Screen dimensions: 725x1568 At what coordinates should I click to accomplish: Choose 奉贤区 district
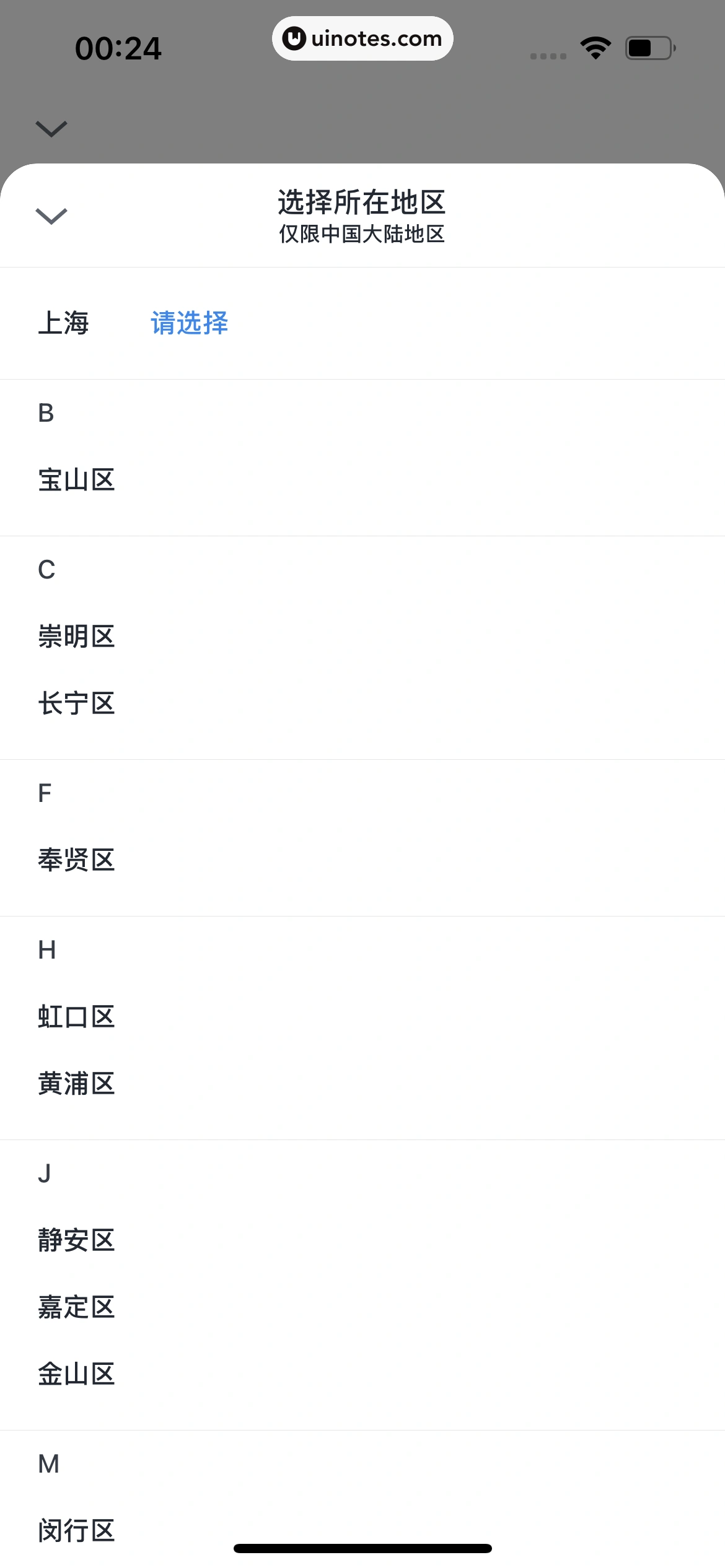click(x=76, y=860)
